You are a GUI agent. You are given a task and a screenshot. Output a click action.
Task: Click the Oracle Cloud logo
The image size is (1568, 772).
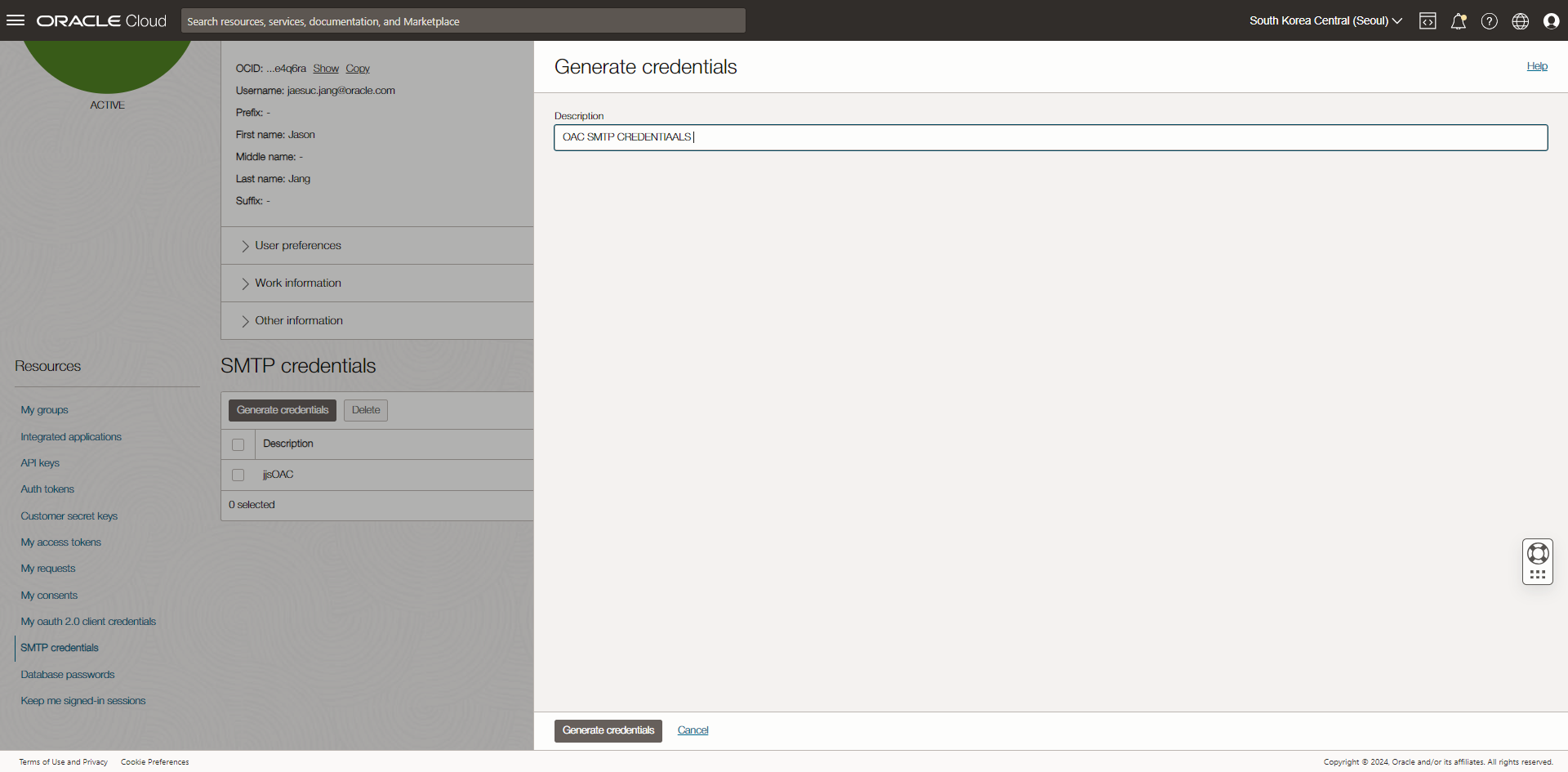tap(101, 21)
